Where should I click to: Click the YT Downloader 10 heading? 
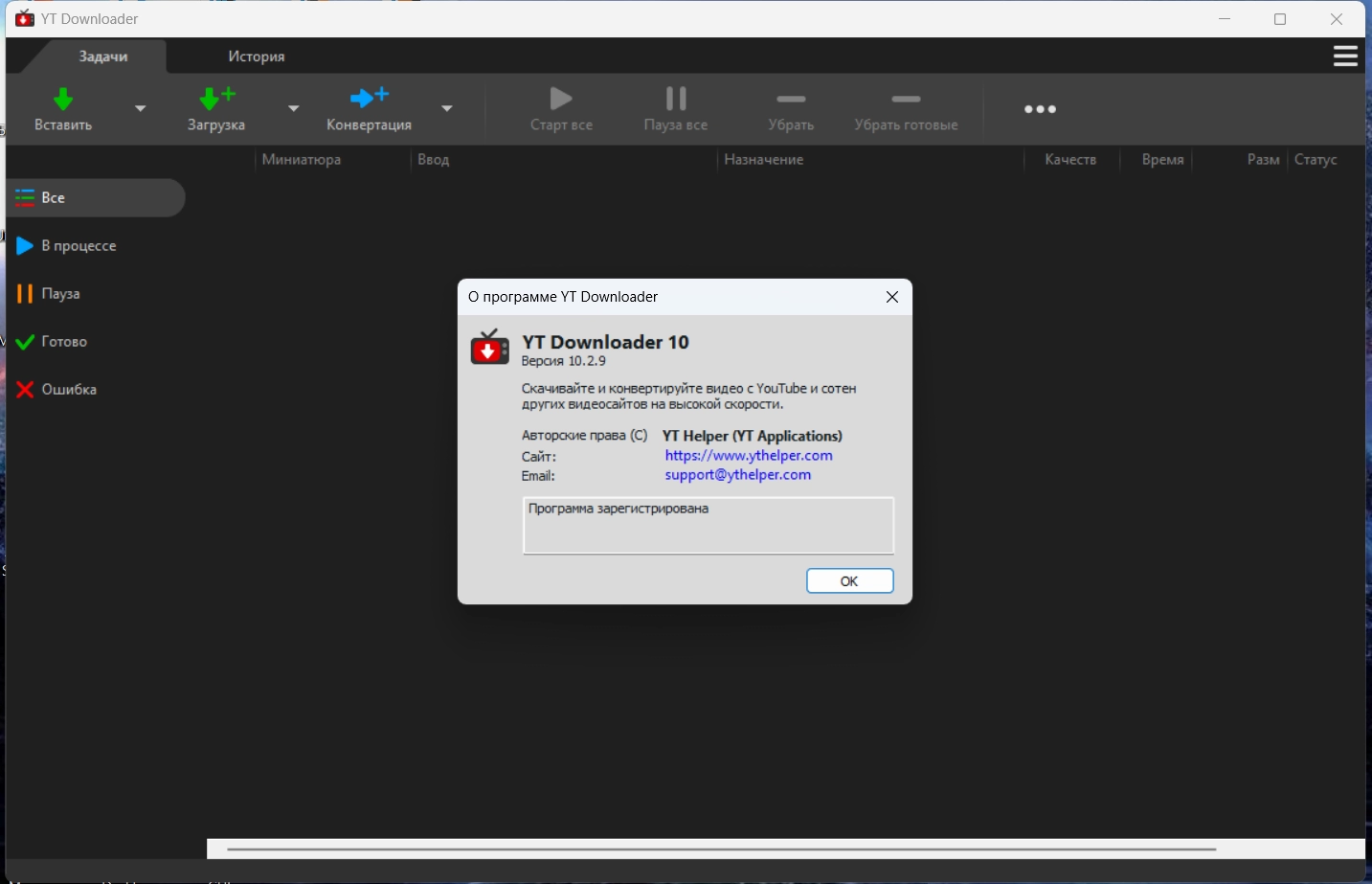(605, 342)
